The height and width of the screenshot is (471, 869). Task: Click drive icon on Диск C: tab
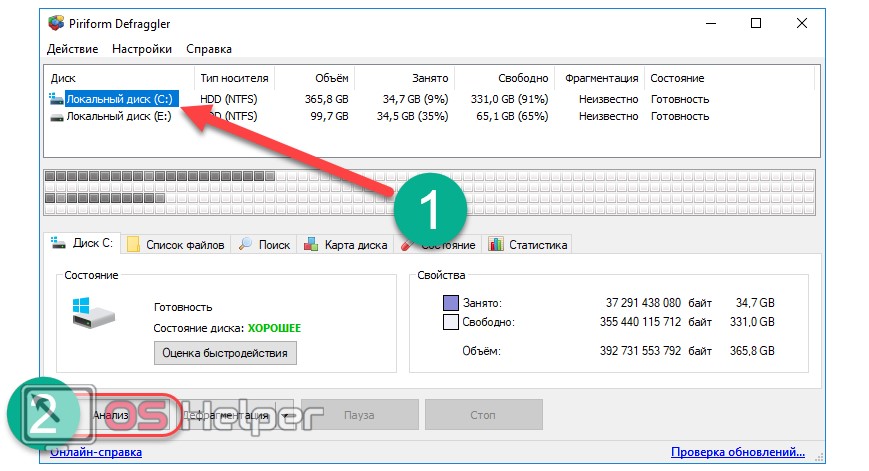[x=58, y=242]
